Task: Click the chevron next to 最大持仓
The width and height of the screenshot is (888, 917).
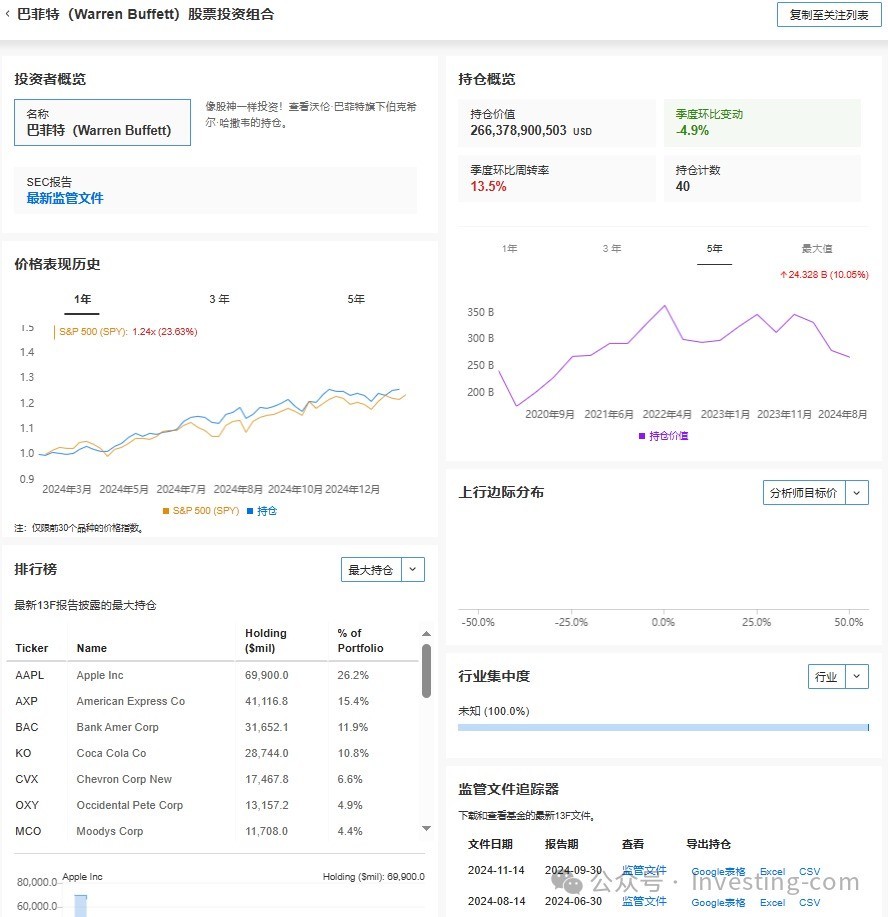Action: 413,570
